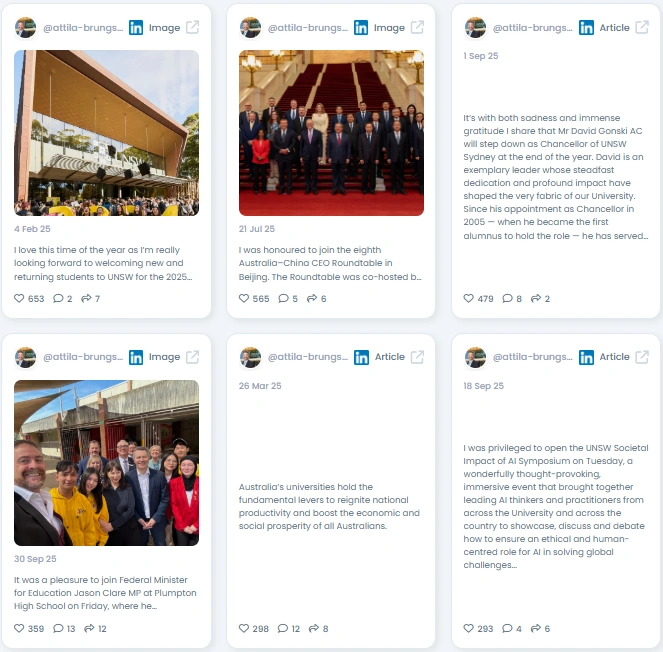This screenshot has width=663, height=652.
Task: Open the Plumpton High School selfie photo
Action: pyautogui.click(x=107, y=463)
